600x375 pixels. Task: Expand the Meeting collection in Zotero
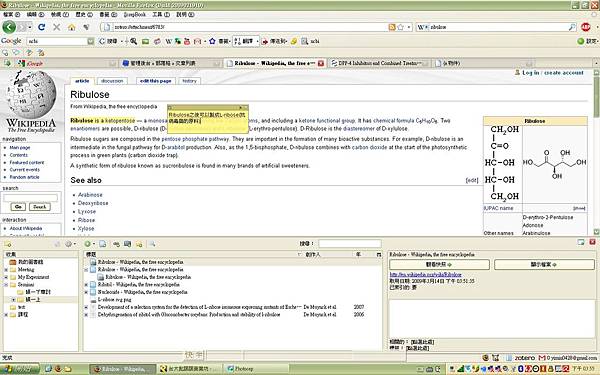coord(6,269)
